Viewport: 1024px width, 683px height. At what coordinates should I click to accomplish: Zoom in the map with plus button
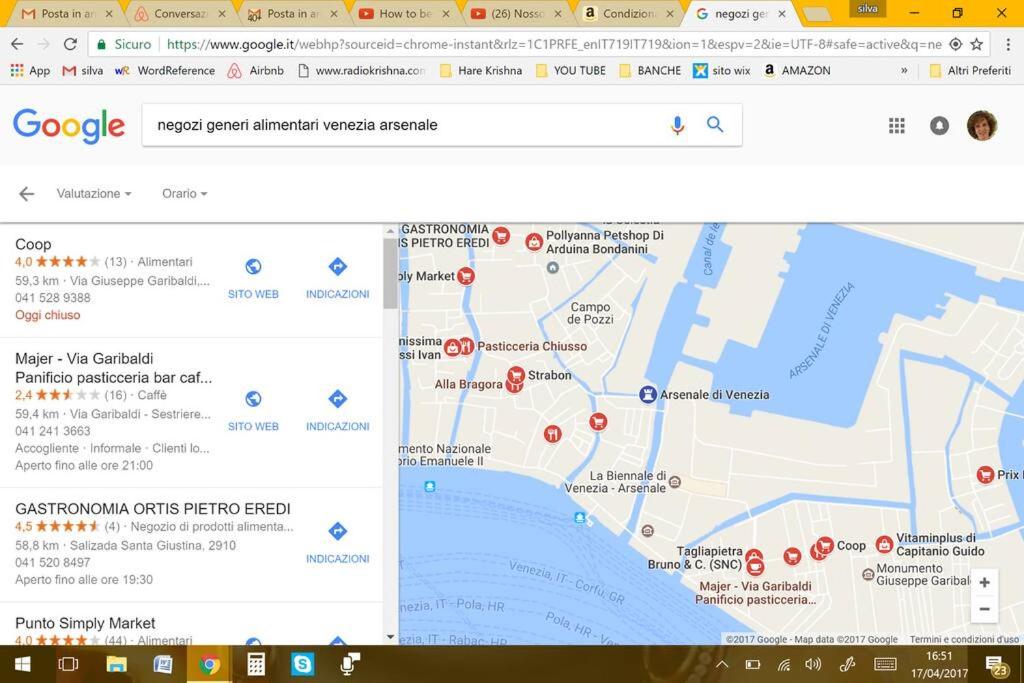(984, 582)
